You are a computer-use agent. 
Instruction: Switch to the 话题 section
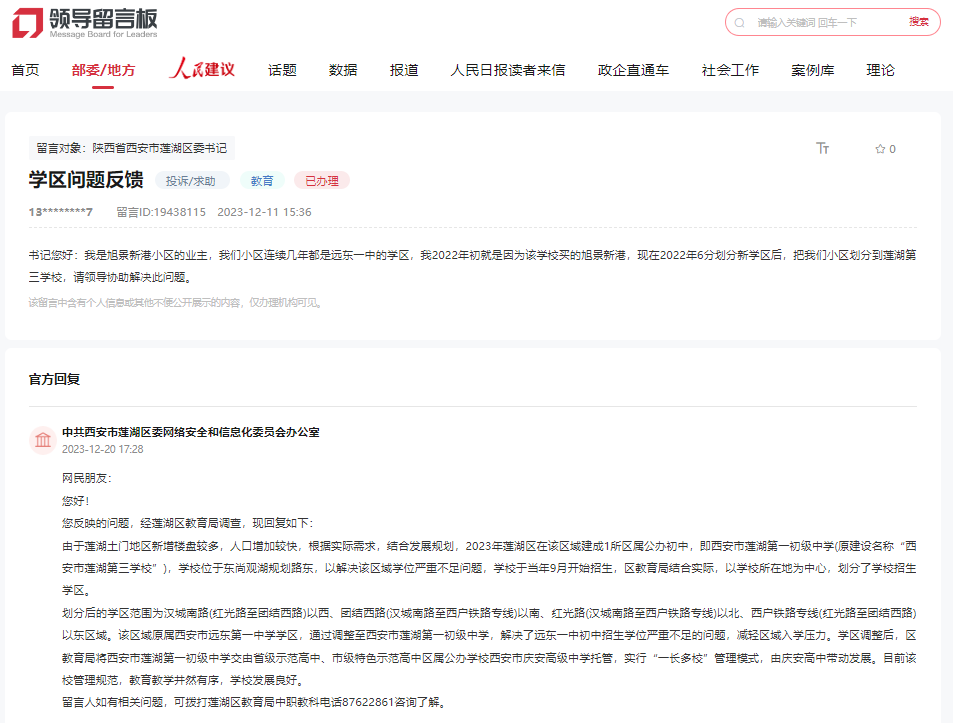281,70
